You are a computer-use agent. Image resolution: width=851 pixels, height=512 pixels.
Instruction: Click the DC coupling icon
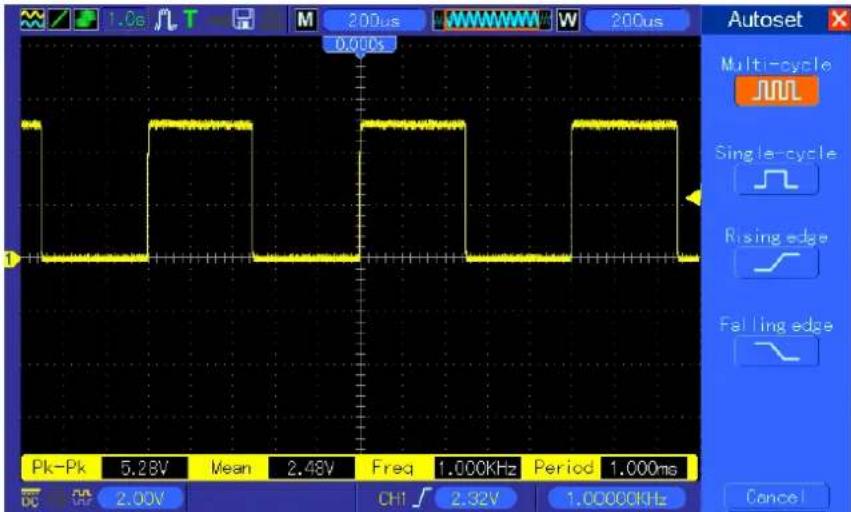click(30, 498)
